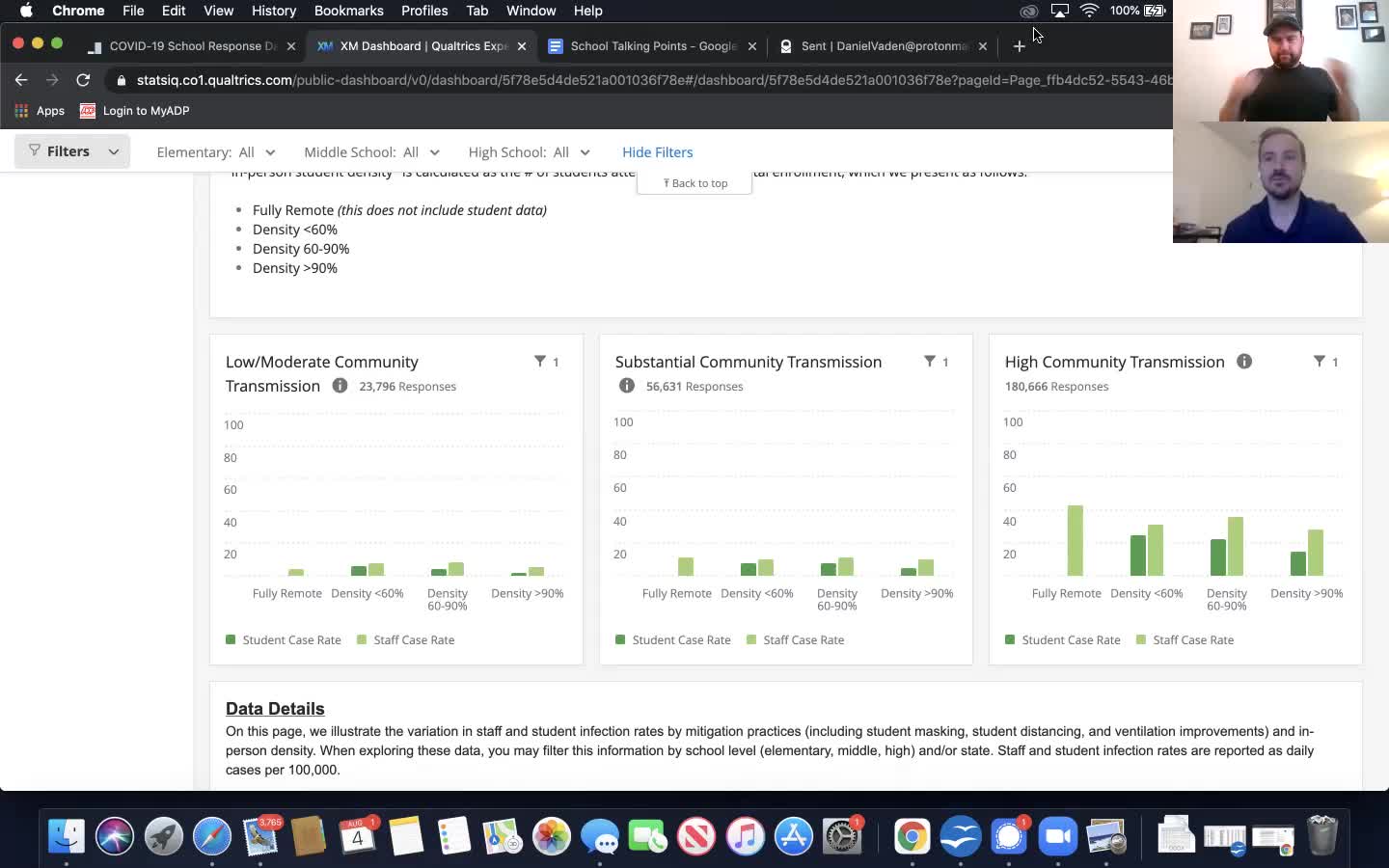This screenshot has width=1389, height=868.
Task: Open info icon for High Community Transmission
Action: coord(1244,362)
